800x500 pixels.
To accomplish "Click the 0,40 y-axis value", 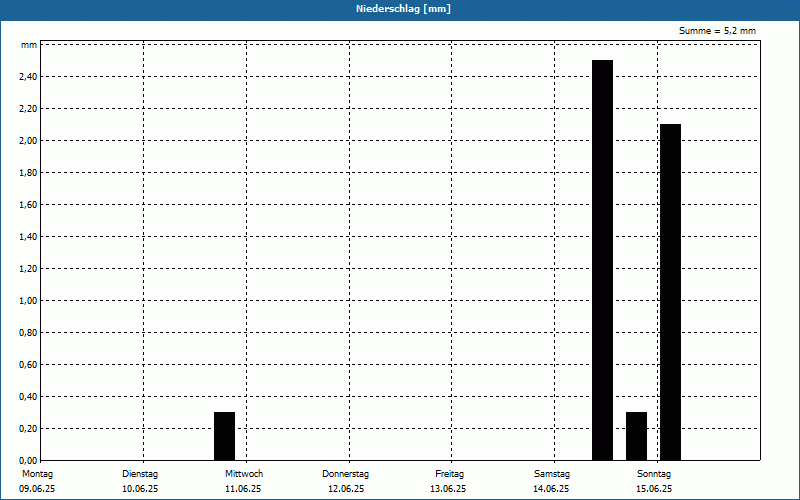I will [x=28, y=397].
